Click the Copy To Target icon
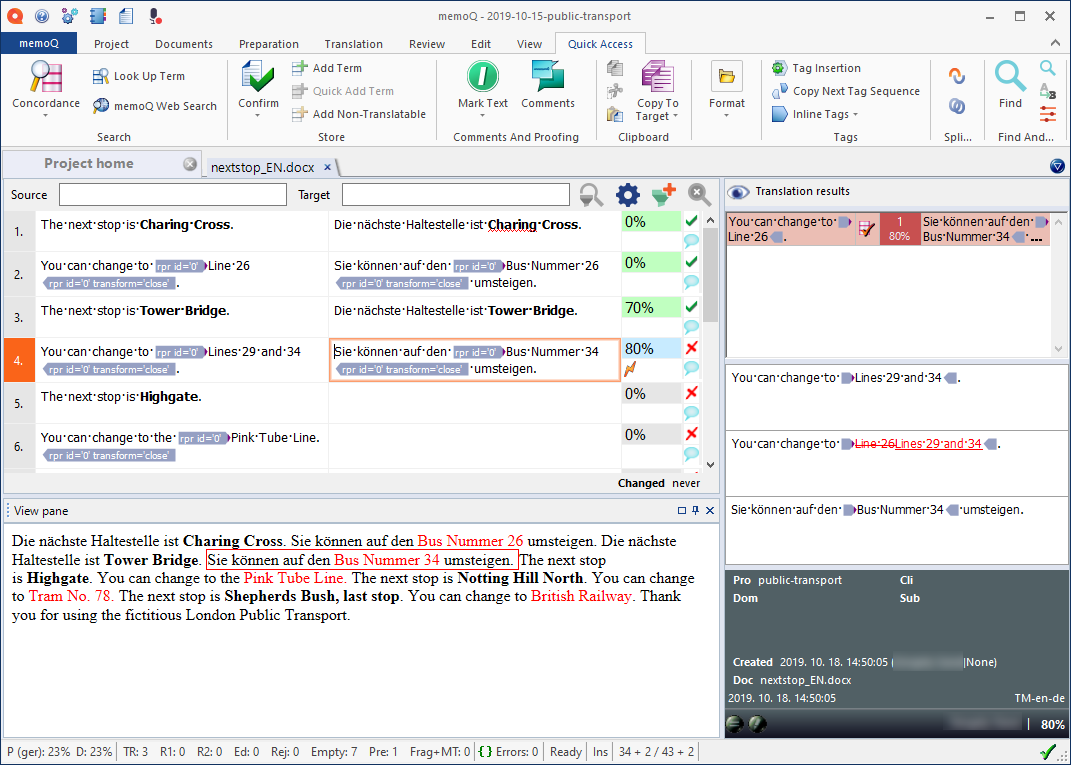This screenshot has width=1071, height=765. 658,76
